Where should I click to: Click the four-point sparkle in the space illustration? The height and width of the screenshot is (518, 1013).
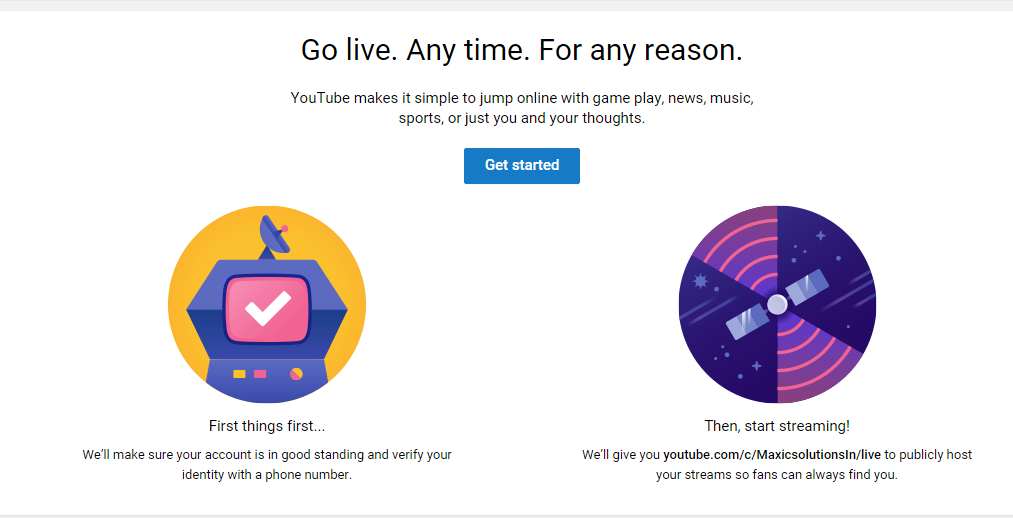(x=820, y=236)
